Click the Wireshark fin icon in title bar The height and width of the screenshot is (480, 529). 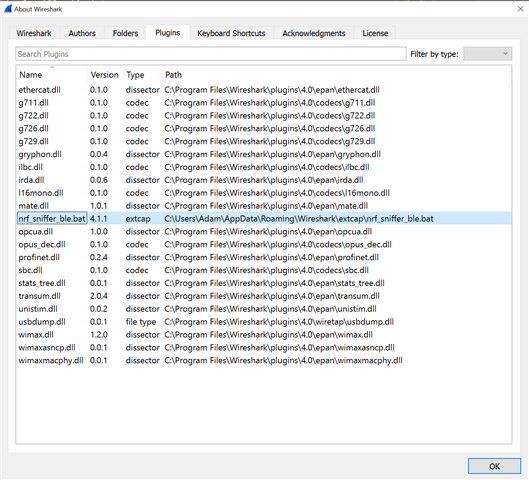point(8,9)
